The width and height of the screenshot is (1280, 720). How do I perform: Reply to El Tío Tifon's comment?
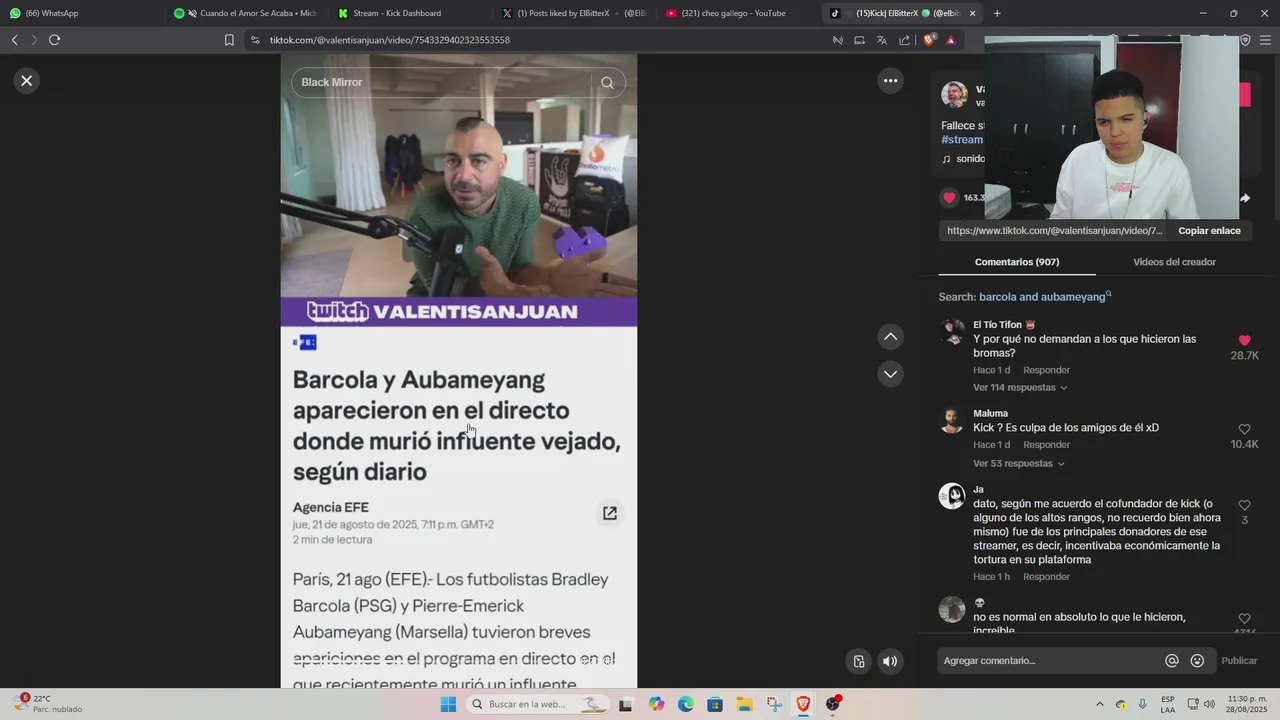1046,370
